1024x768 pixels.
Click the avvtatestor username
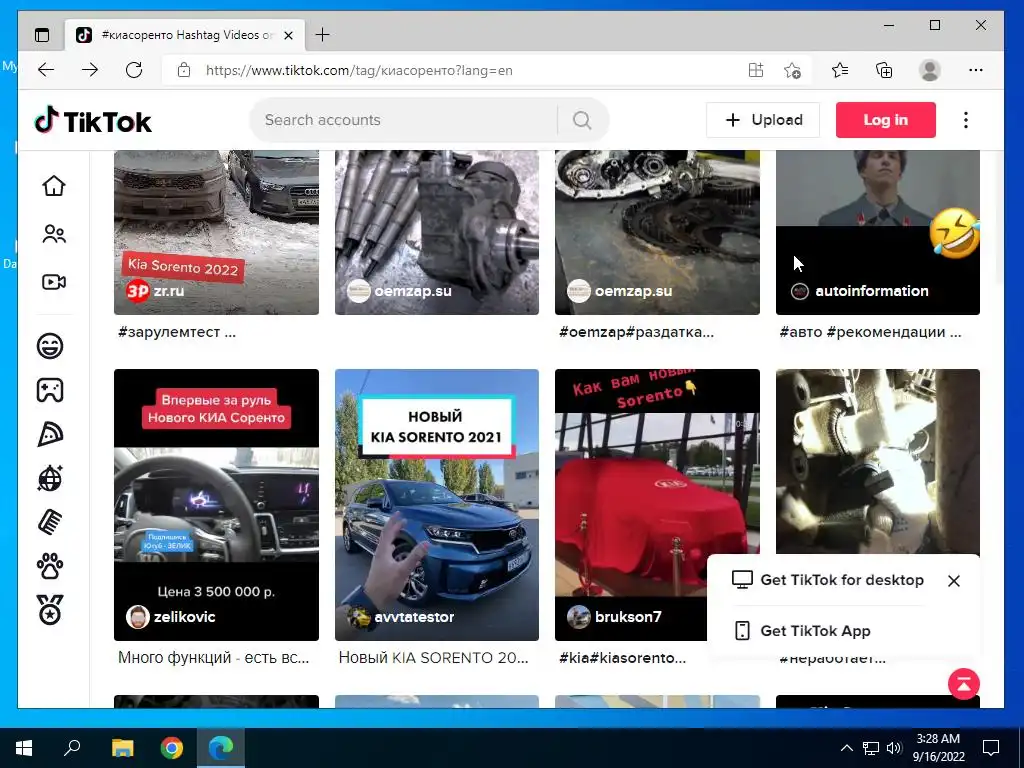point(414,616)
